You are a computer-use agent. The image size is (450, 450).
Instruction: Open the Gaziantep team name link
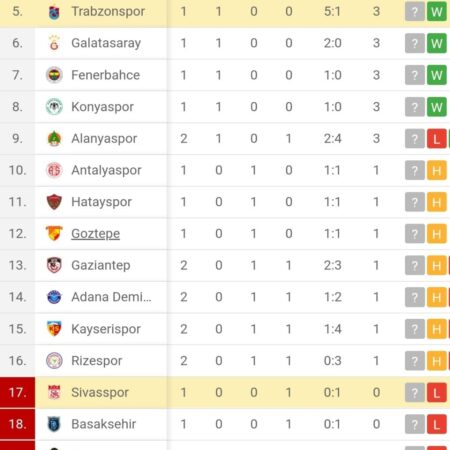[101, 265]
